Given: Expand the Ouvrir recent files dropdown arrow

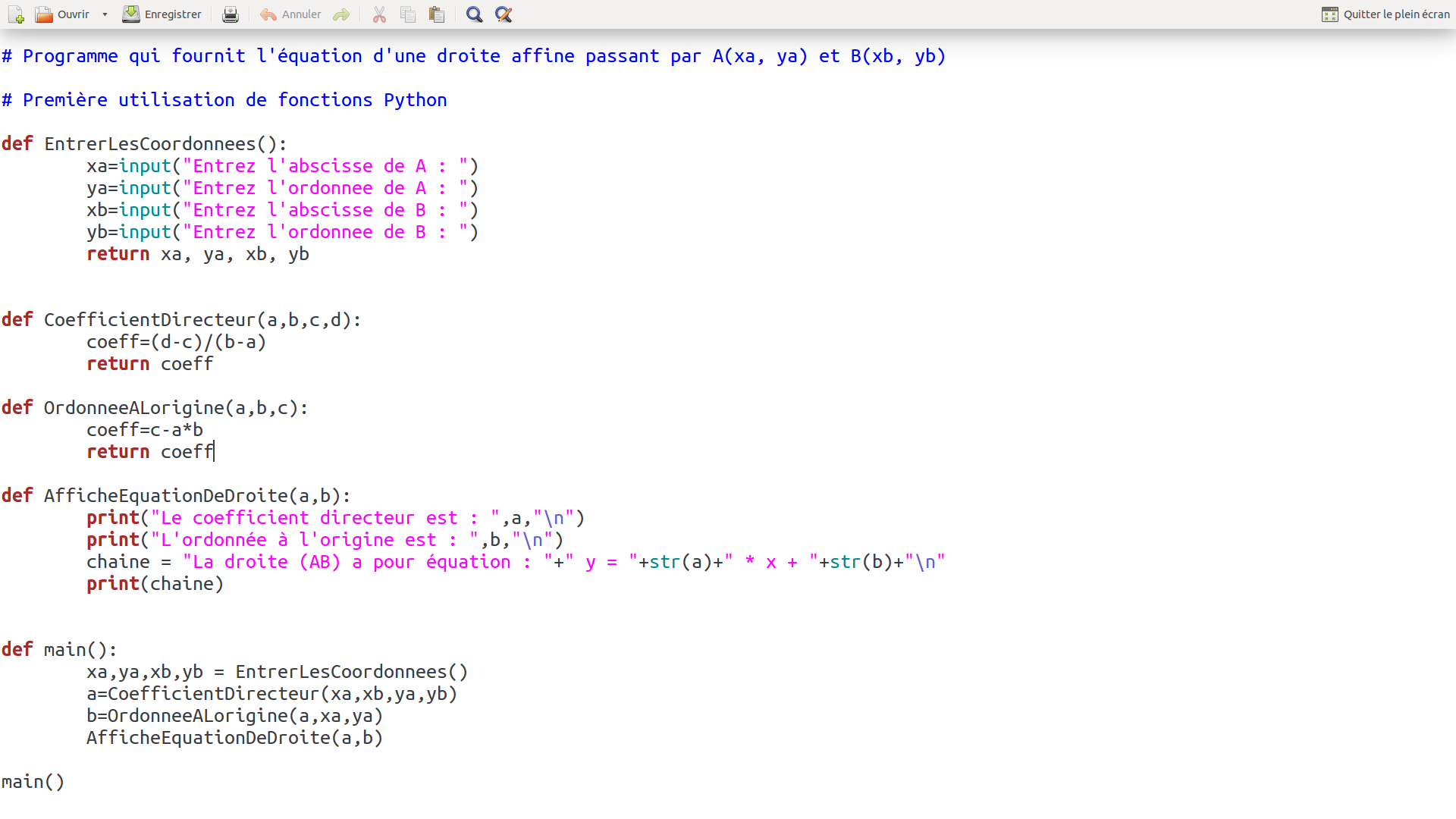Looking at the screenshot, I should pos(105,14).
